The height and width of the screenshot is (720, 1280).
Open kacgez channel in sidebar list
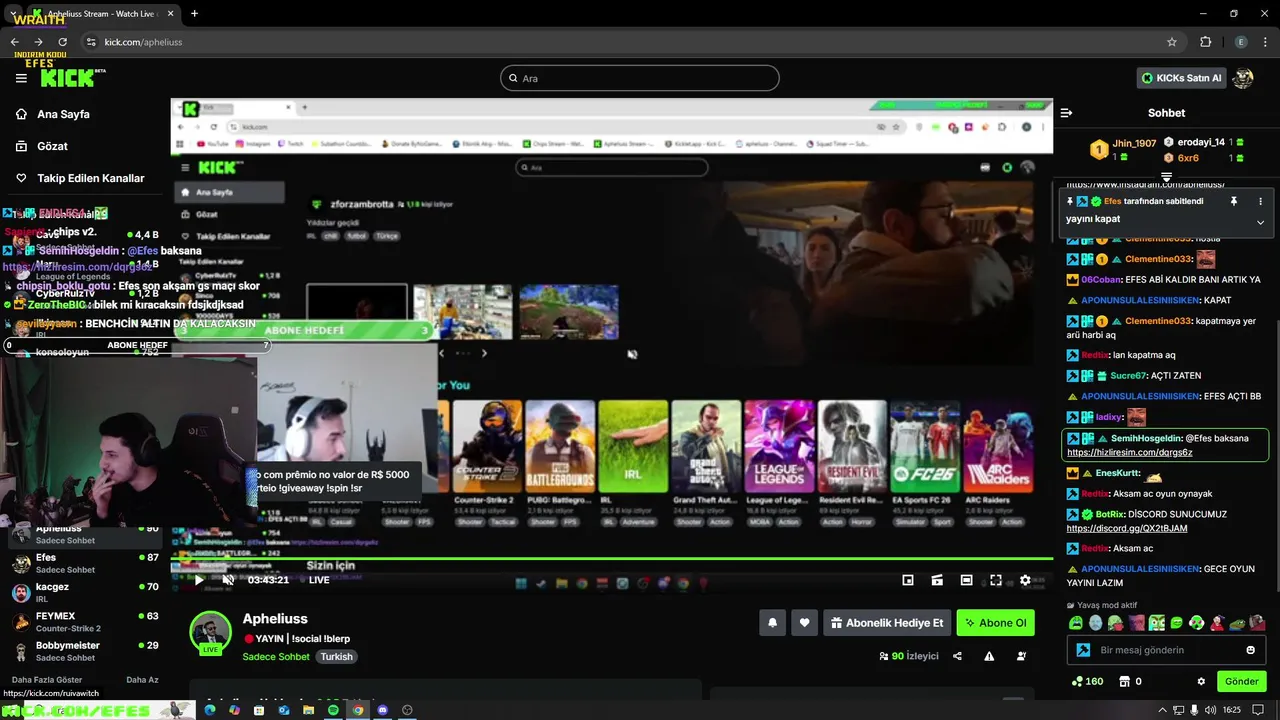(x=85, y=592)
